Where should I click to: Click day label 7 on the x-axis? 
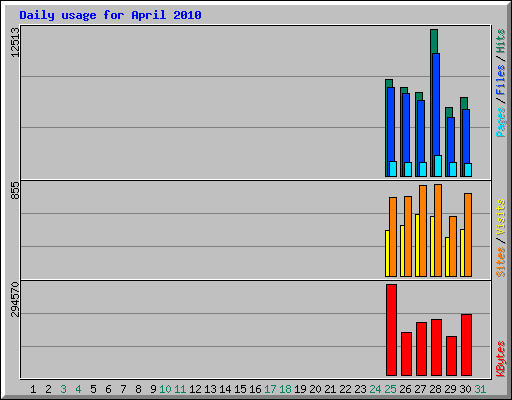point(123,389)
